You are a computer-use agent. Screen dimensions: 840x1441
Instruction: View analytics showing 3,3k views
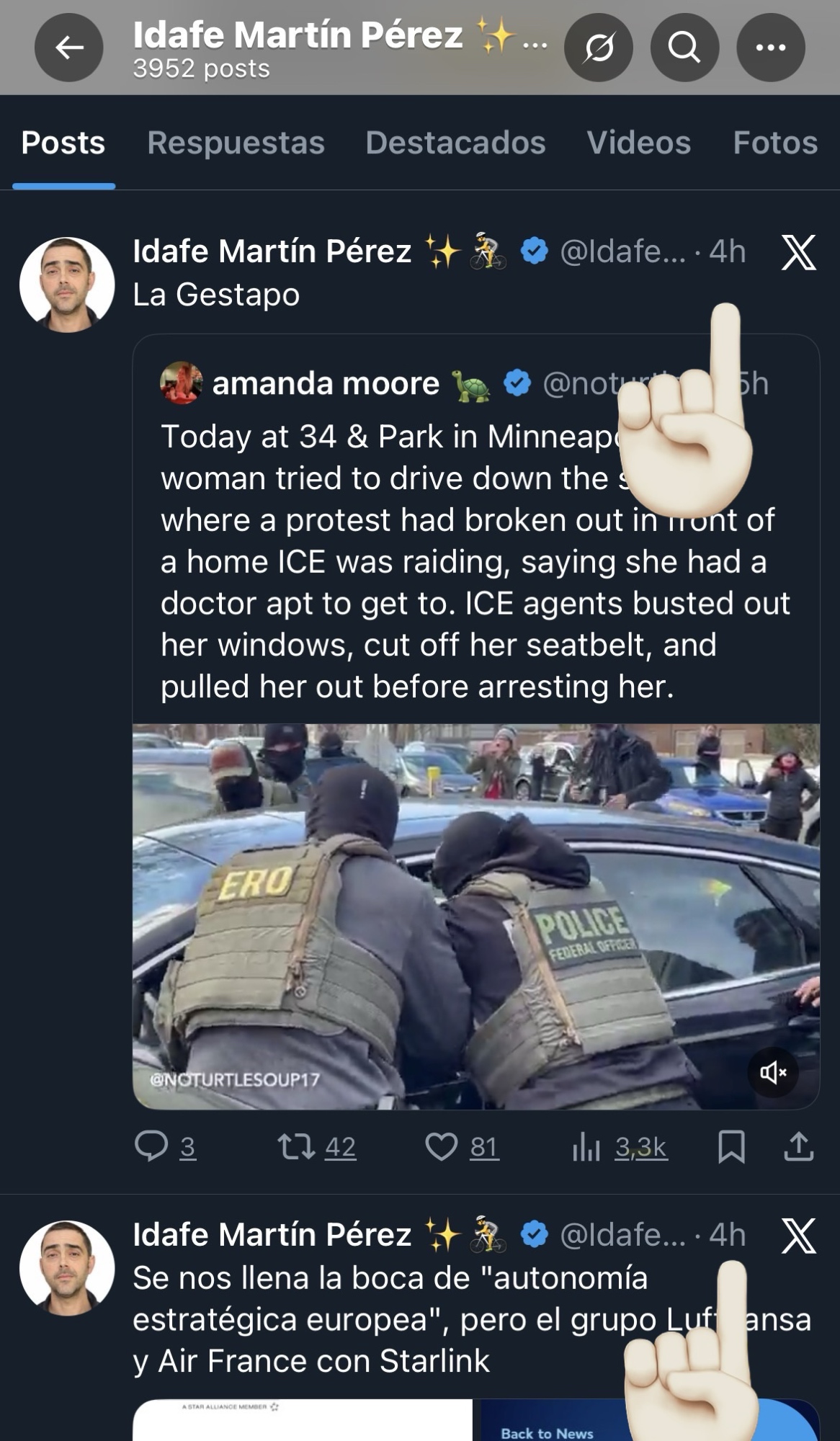(620, 1146)
